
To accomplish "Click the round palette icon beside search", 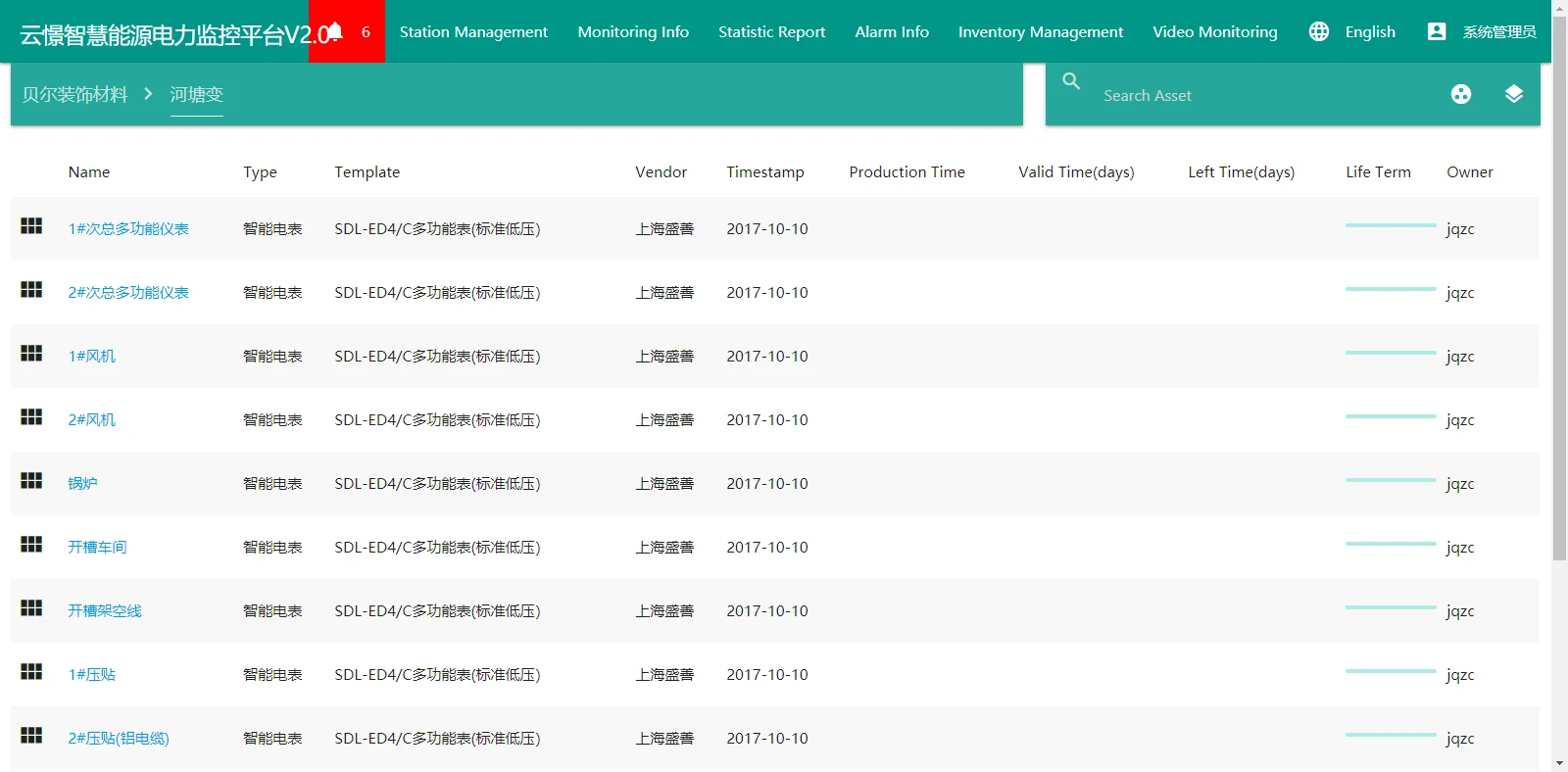I will 1461,94.
